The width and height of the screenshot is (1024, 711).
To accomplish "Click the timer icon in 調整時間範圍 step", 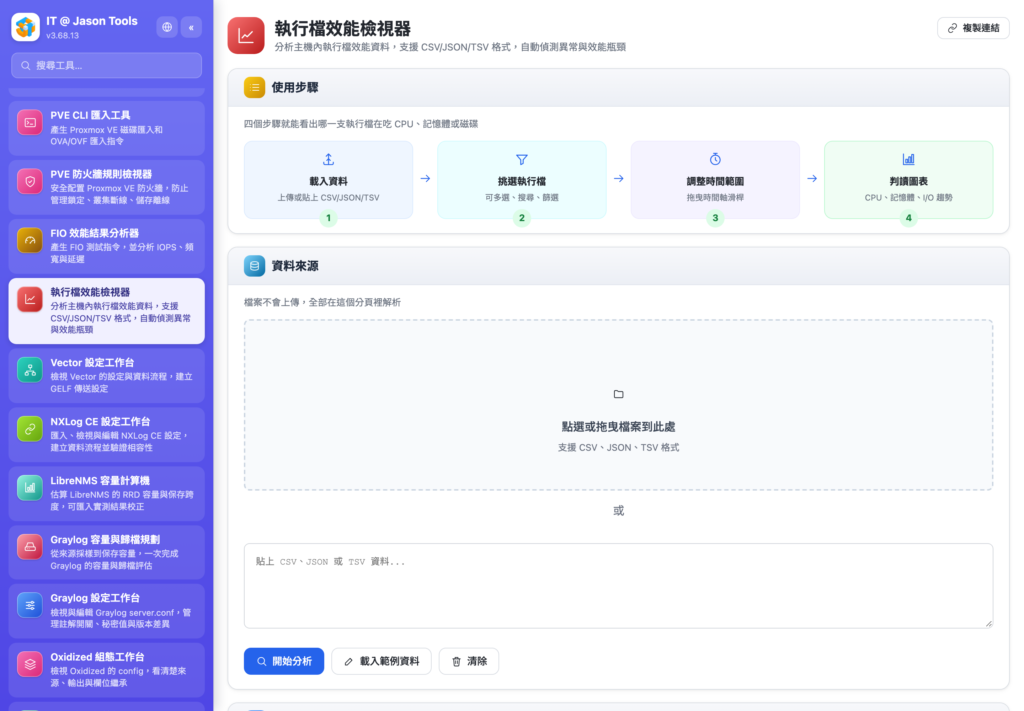I will 715,159.
